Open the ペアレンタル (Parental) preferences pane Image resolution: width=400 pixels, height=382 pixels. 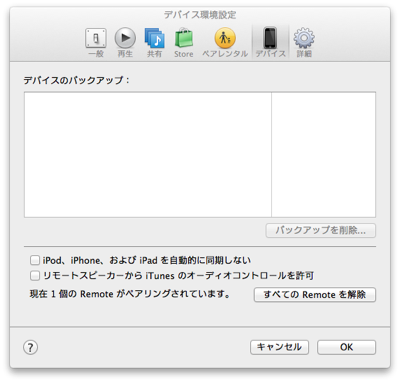click(x=225, y=43)
